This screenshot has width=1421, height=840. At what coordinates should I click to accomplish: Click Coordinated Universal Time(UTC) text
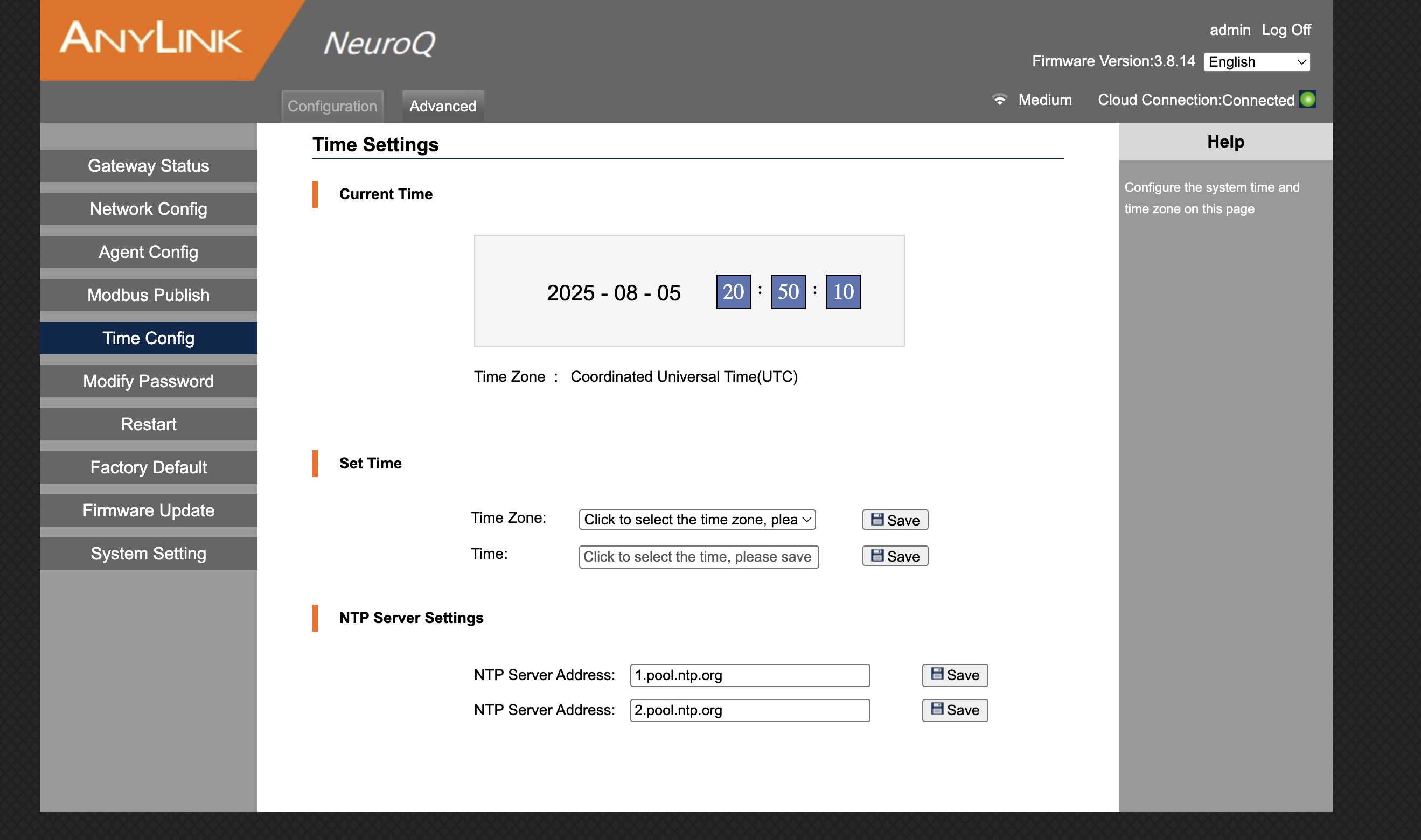[x=684, y=377]
